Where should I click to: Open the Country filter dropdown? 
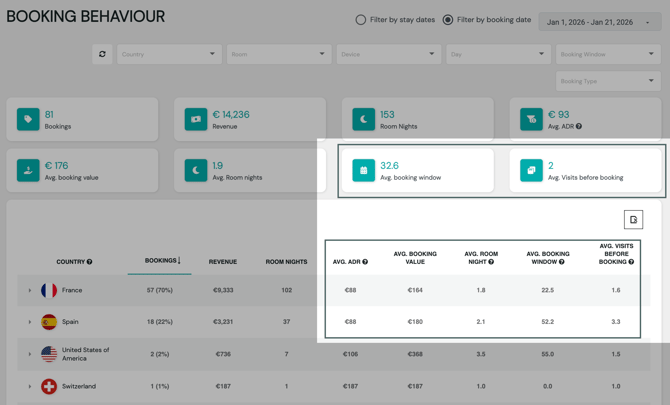pos(169,54)
